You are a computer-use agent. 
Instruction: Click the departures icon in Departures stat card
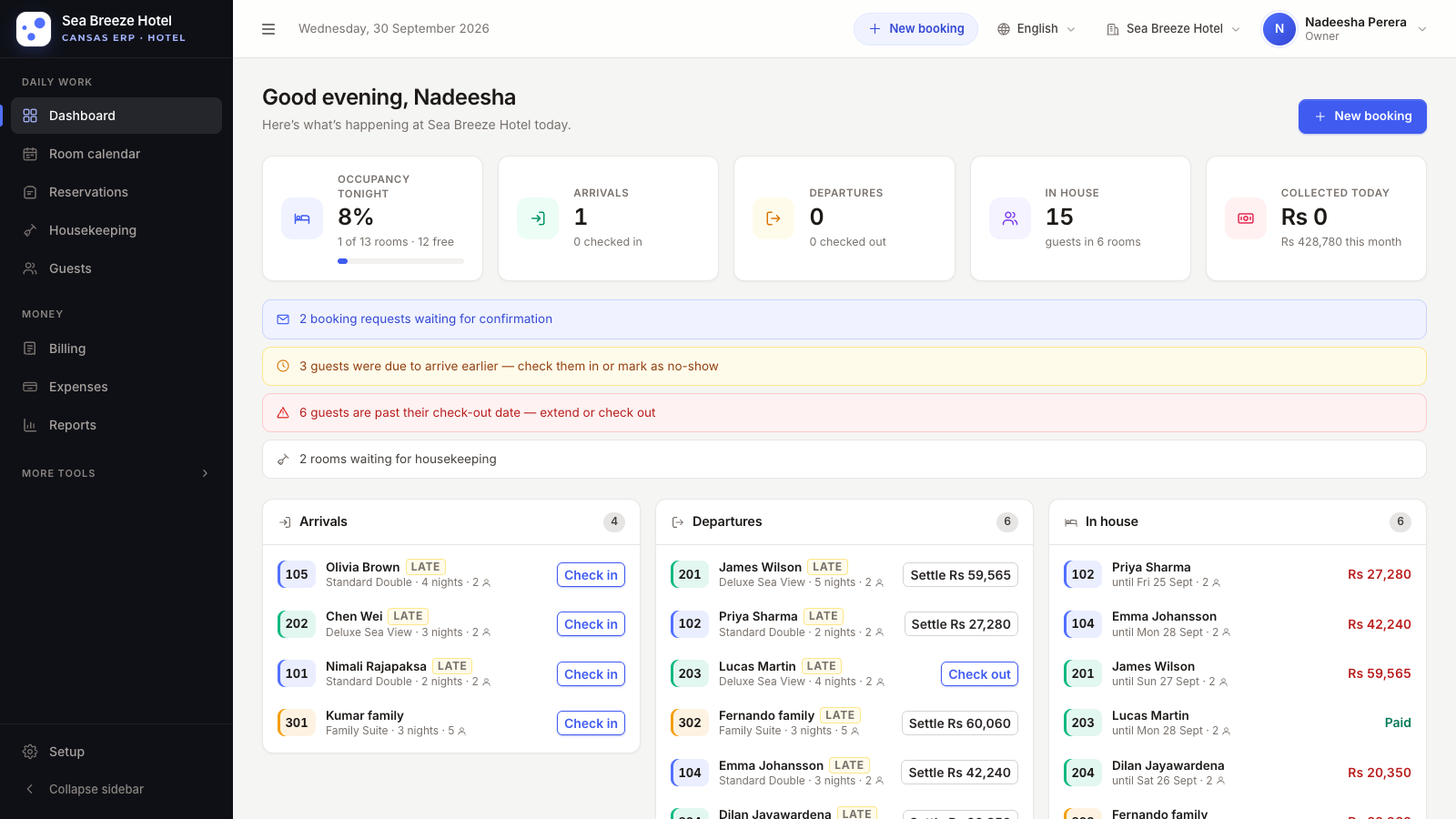tap(773, 218)
